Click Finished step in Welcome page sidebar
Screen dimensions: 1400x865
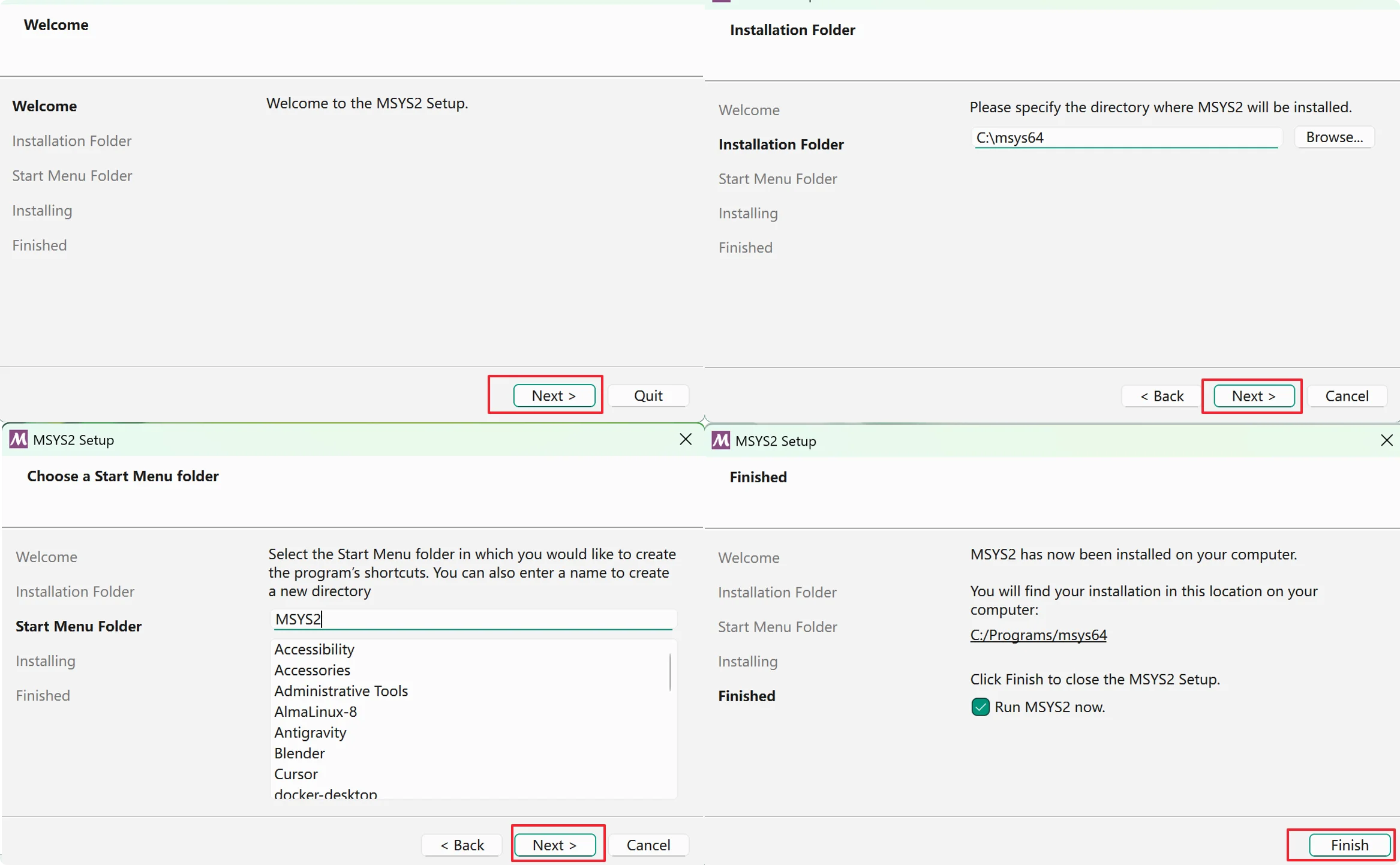40,245
